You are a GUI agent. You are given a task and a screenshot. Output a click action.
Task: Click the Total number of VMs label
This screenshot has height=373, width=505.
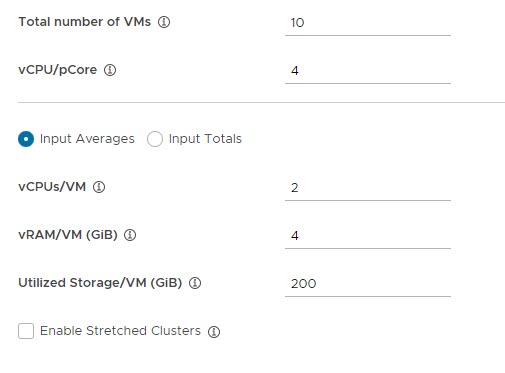[84, 22]
